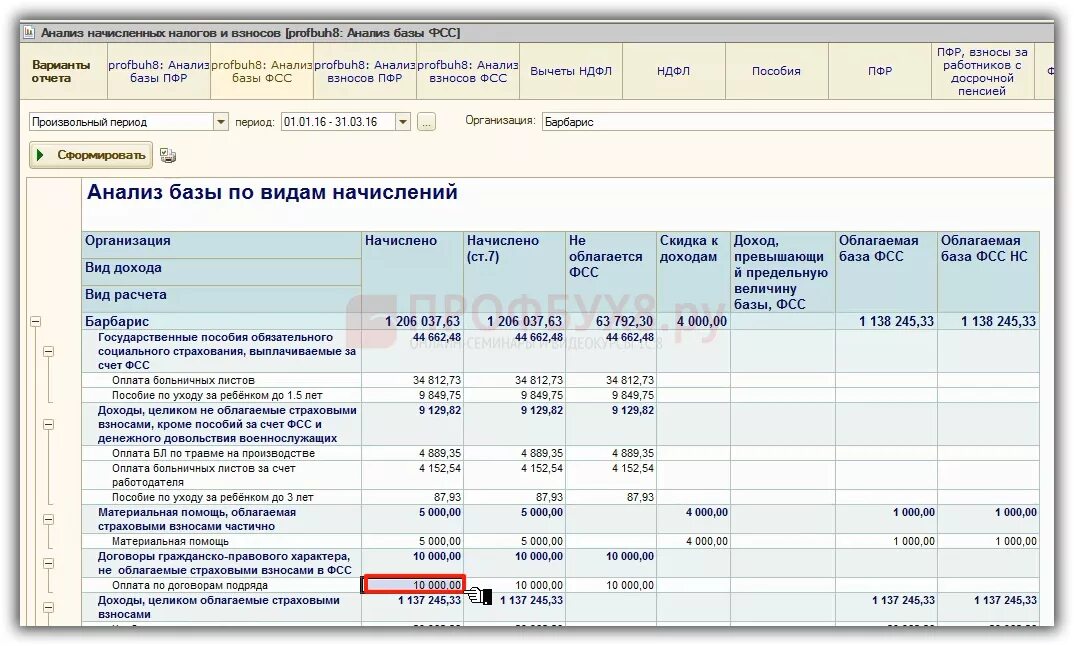Screen dimensions: 1074x646
Task: Select Оплата больничных листов за счет работодателя row
Action: coord(203,475)
